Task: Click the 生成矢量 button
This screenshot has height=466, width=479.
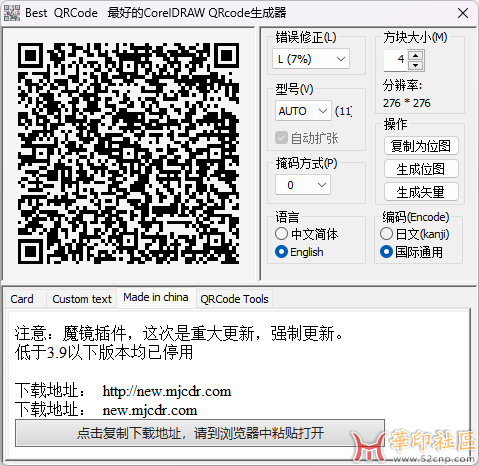Action: [421, 192]
